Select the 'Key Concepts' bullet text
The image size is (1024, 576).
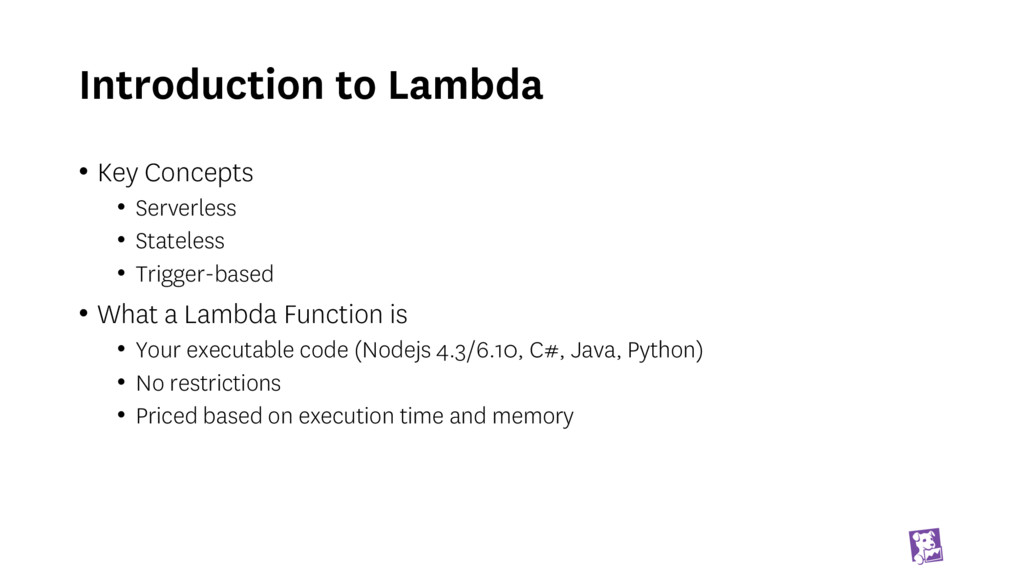(x=175, y=173)
